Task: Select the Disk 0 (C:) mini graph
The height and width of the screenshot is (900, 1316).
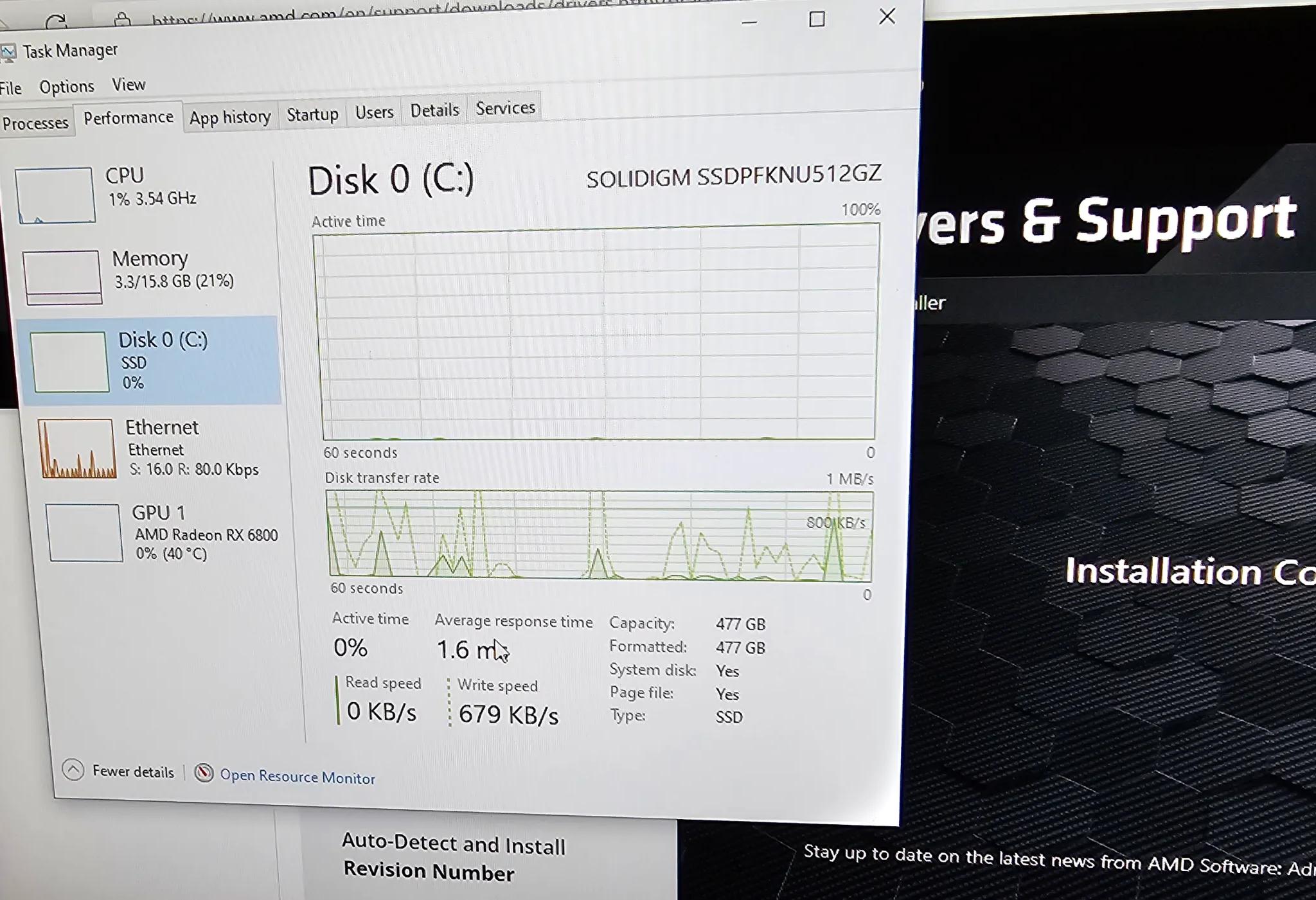Action: click(70, 362)
